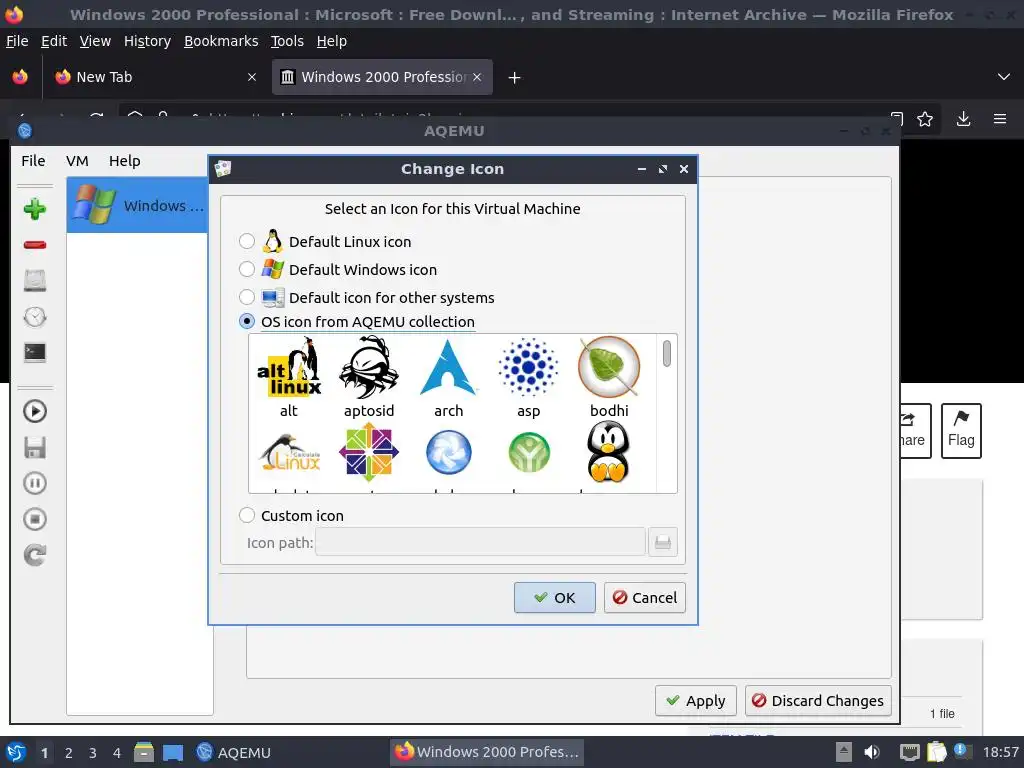Open the clipboard tray icon
Image resolution: width=1024 pixels, height=768 pixels.
(936, 752)
